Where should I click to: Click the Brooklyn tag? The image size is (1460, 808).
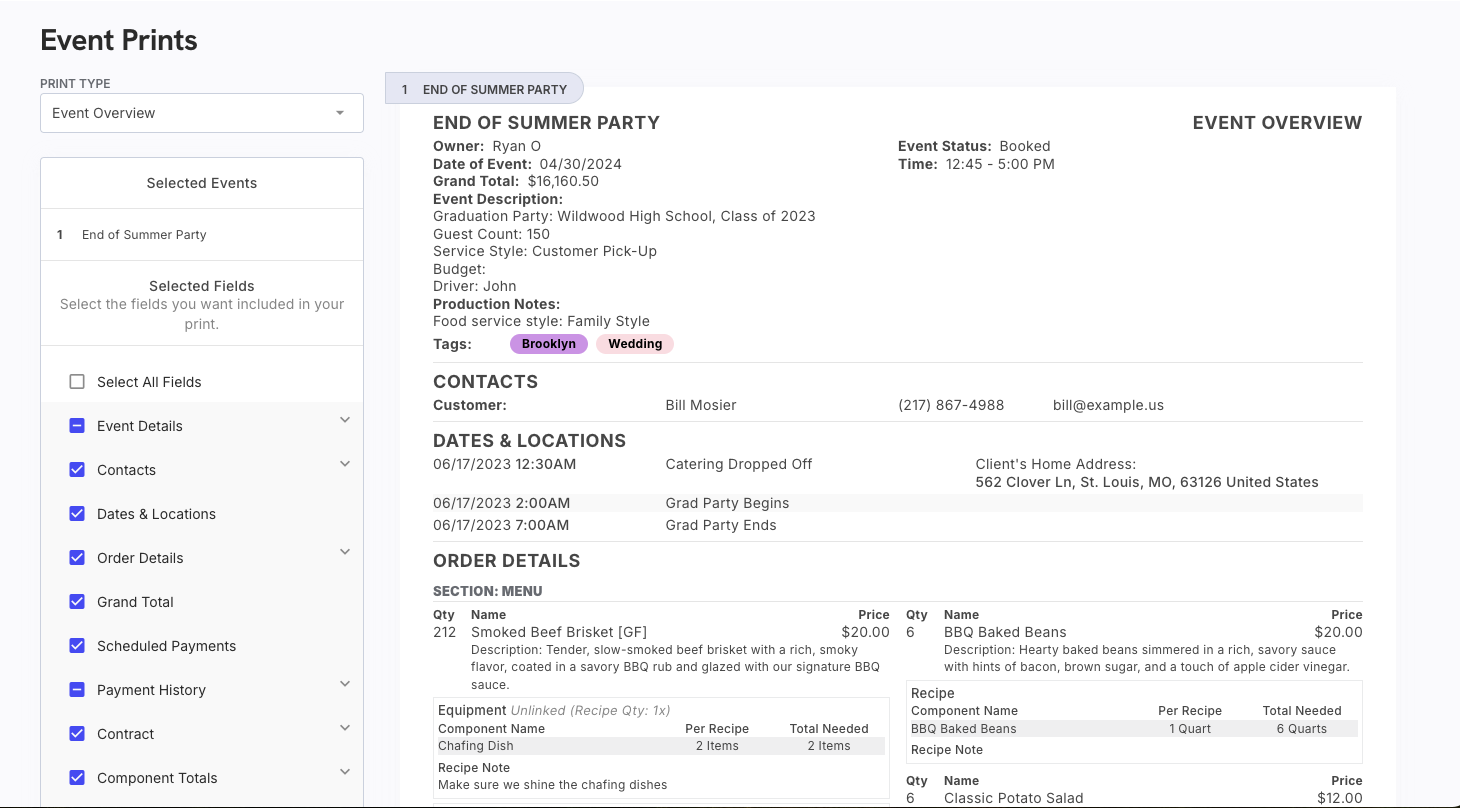pos(549,344)
